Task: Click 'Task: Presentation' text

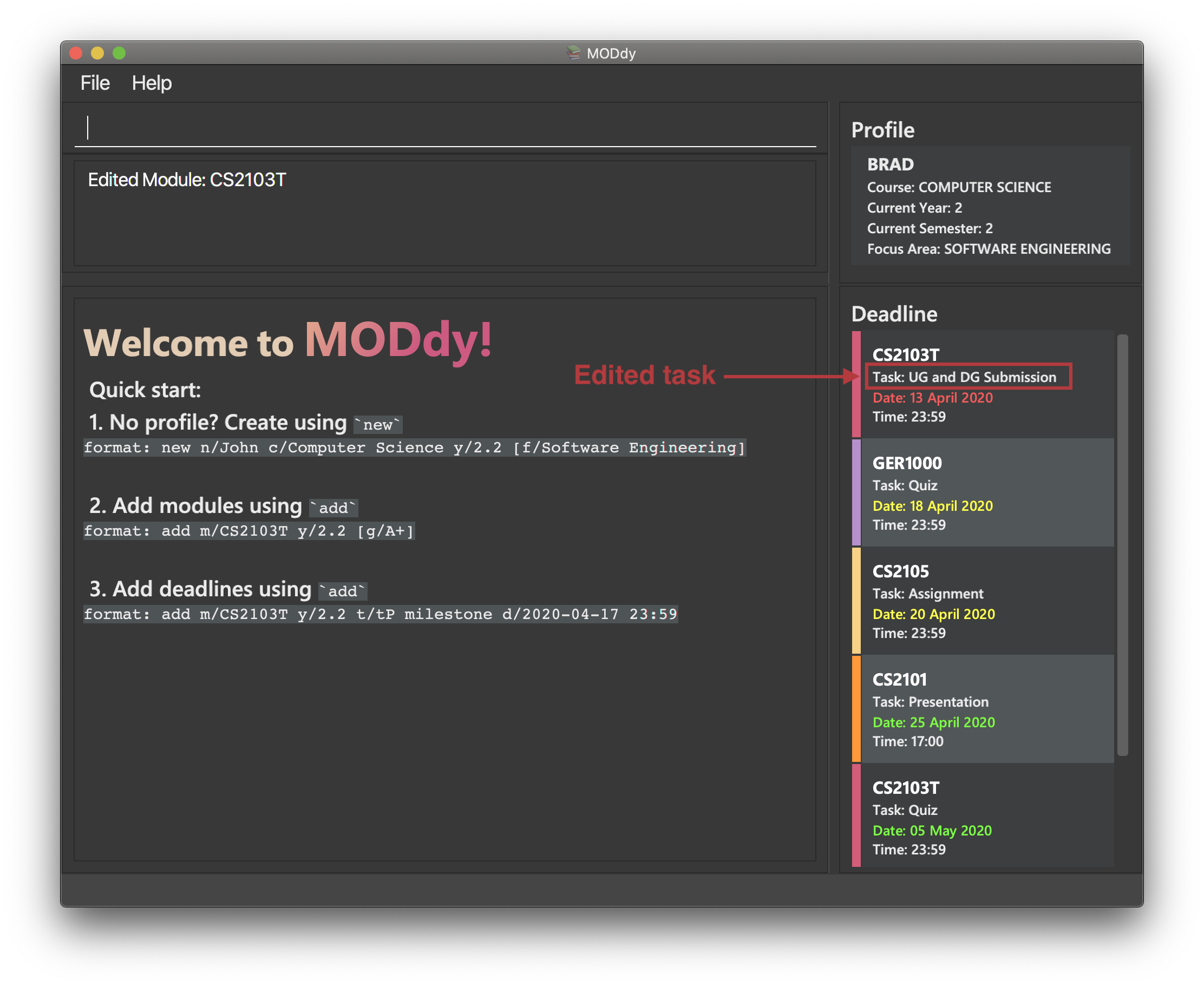Action: pos(931,702)
